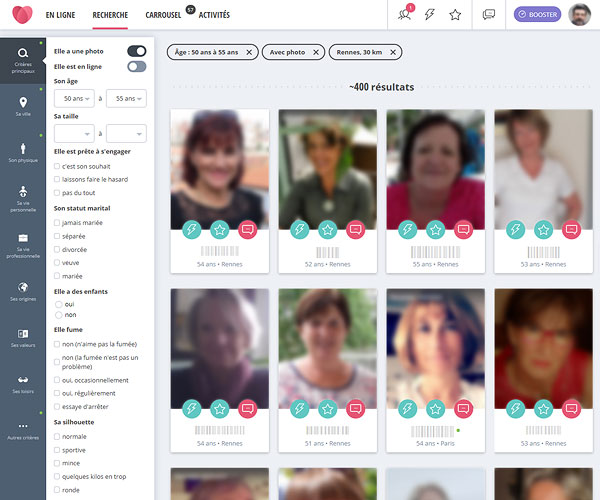
Task: Select Critères principaux sidebar icon
Action: (23, 60)
